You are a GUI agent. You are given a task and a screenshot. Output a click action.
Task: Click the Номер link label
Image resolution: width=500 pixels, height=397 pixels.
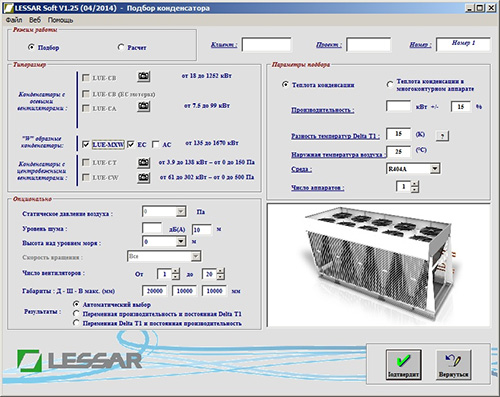pyautogui.click(x=420, y=45)
